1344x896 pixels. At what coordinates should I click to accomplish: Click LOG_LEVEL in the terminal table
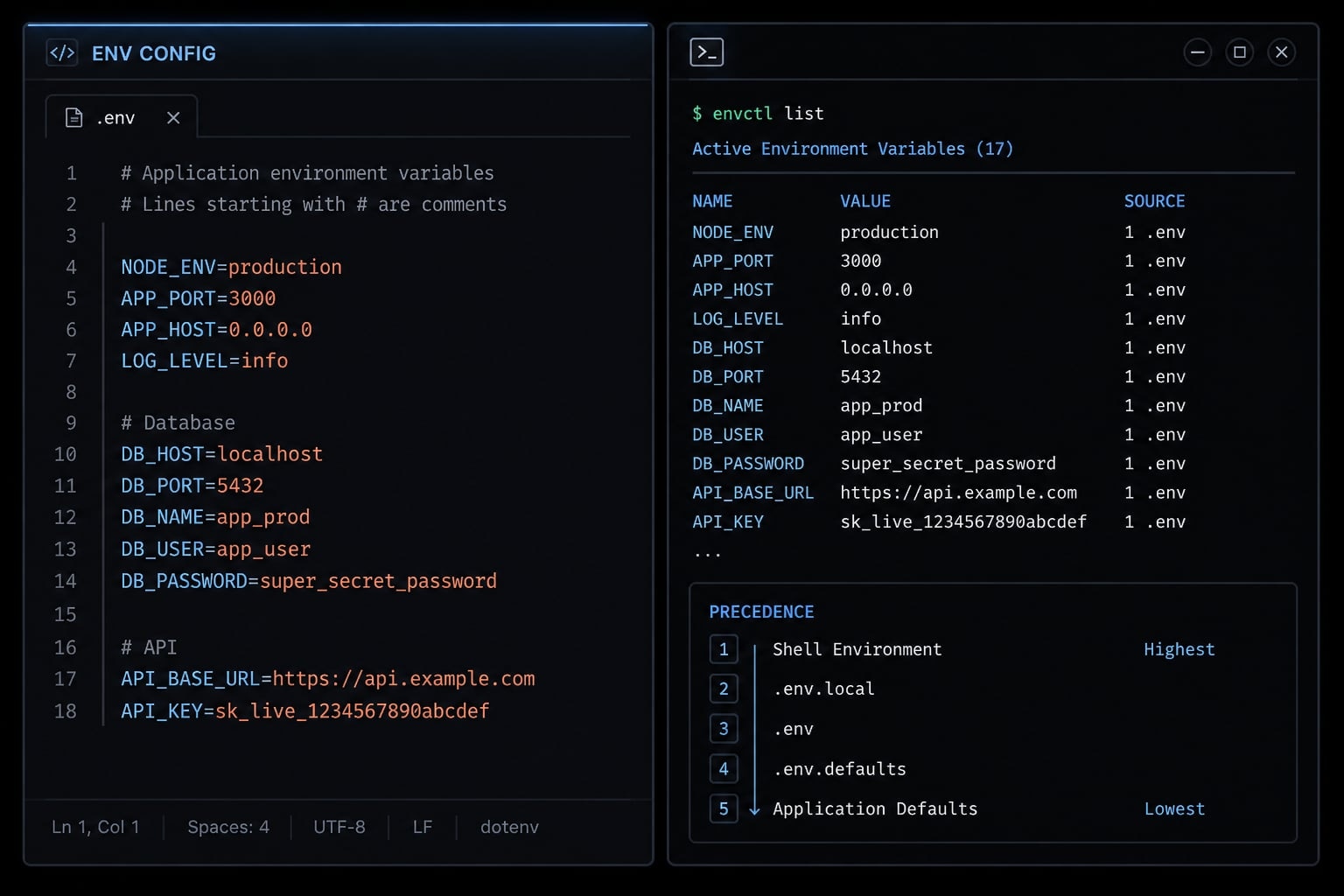pos(738,319)
